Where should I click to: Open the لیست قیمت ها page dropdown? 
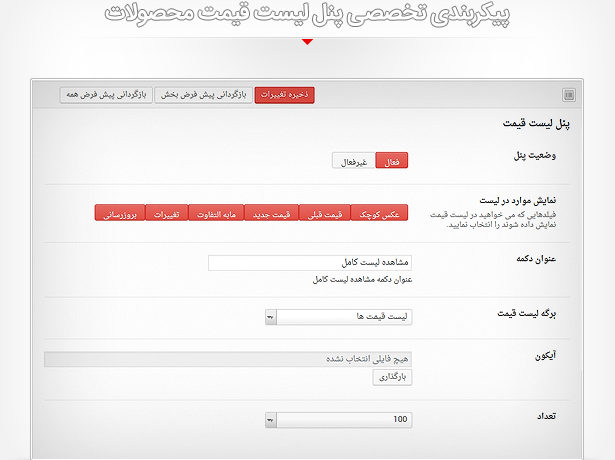tap(343, 316)
